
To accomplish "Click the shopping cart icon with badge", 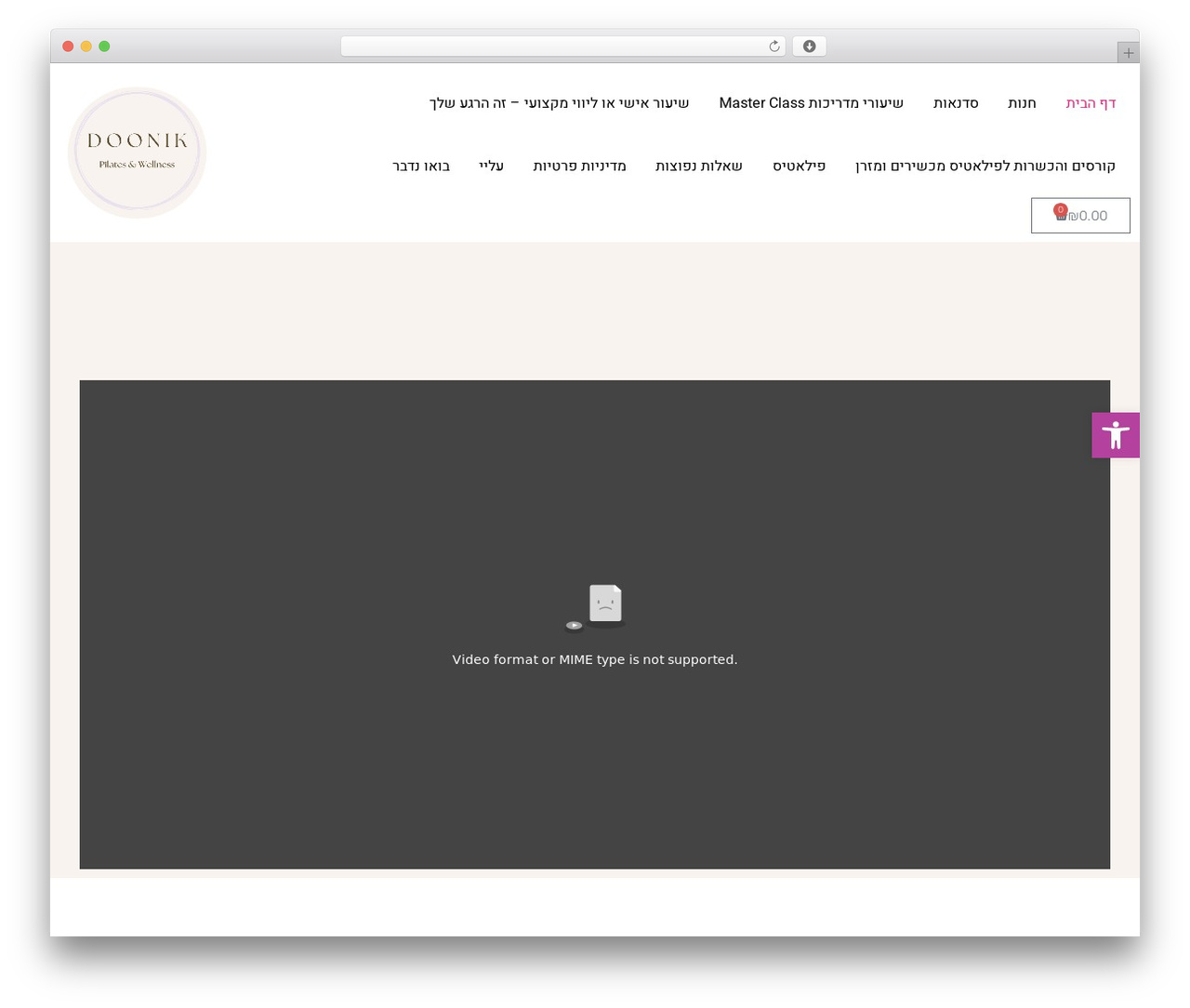I will coord(1061,213).
